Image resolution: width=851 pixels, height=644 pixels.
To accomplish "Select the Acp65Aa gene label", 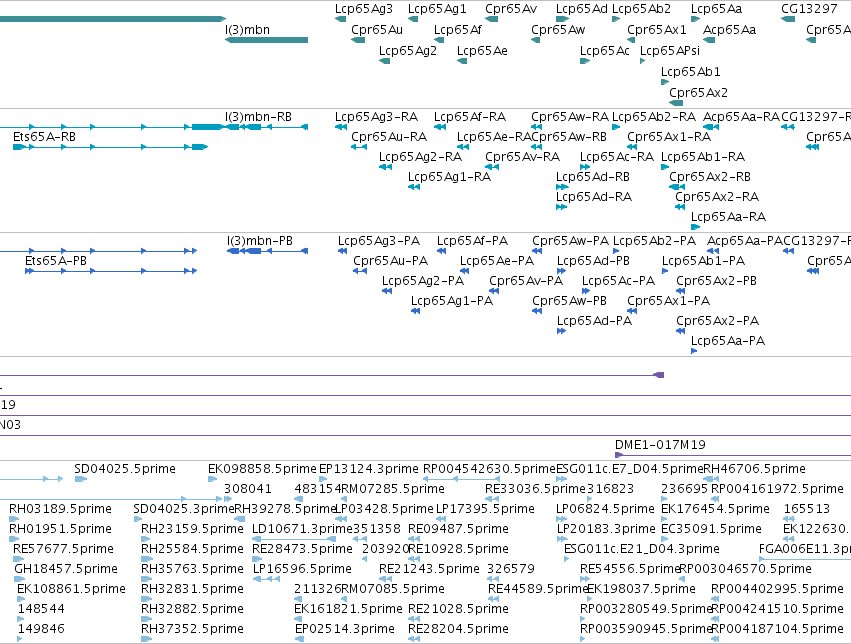I will coord(729,30).
